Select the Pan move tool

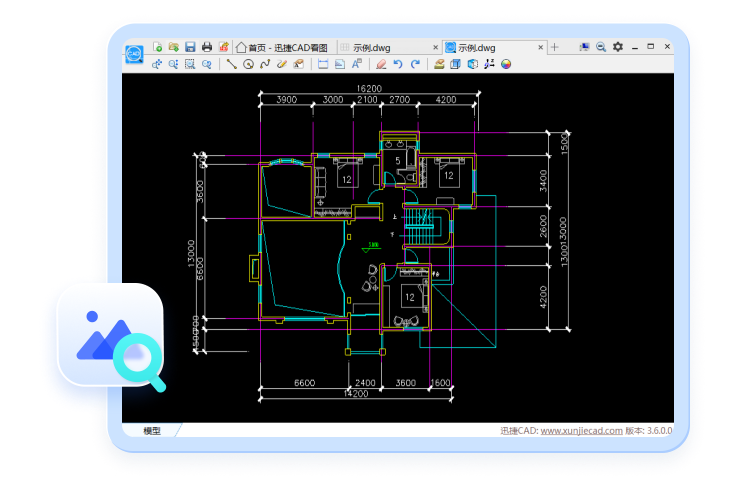[x=157, y=64]
